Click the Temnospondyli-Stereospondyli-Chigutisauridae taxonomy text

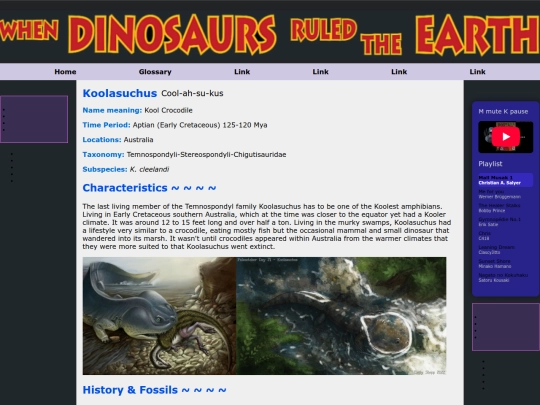point(206,154)
